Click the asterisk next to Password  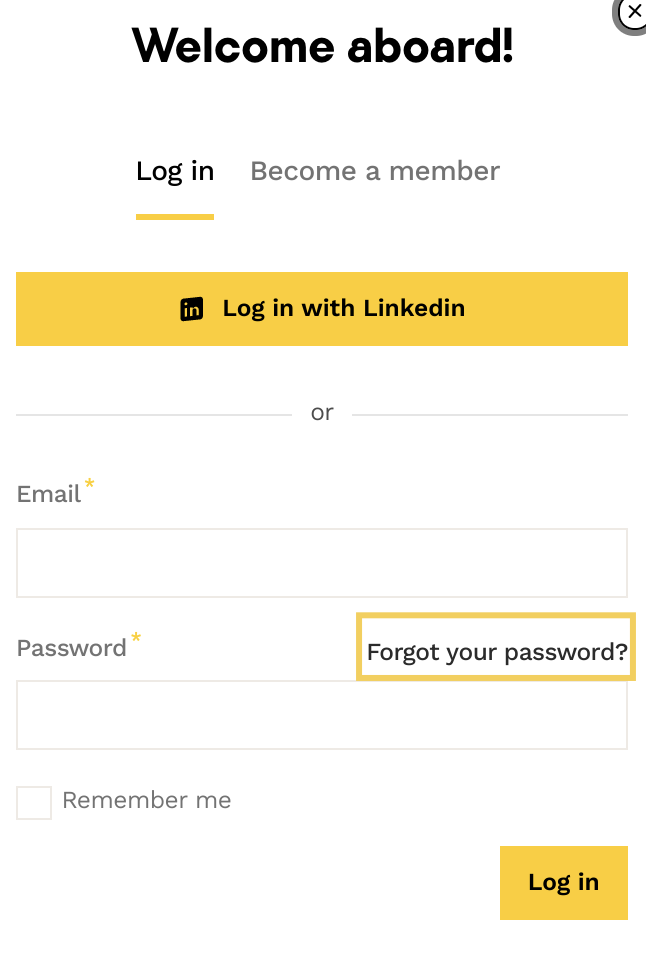tap(136, 638)
